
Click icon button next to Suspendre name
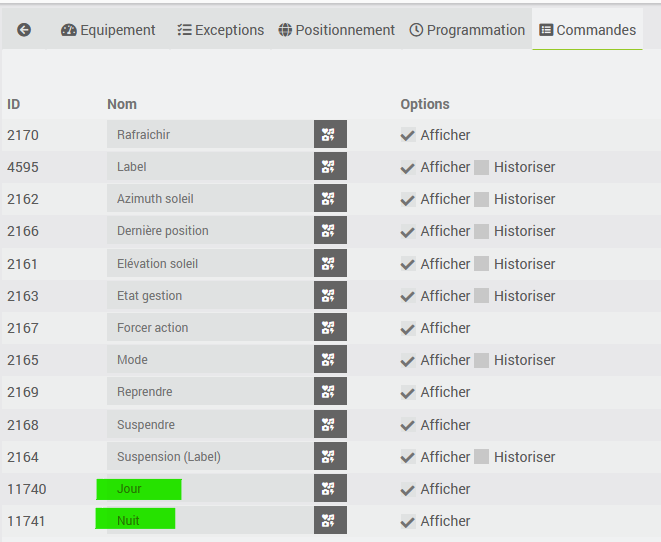pos(330,425)
